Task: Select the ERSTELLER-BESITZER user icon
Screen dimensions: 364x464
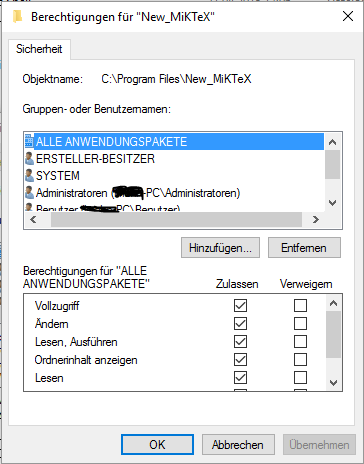Action: 29,158
